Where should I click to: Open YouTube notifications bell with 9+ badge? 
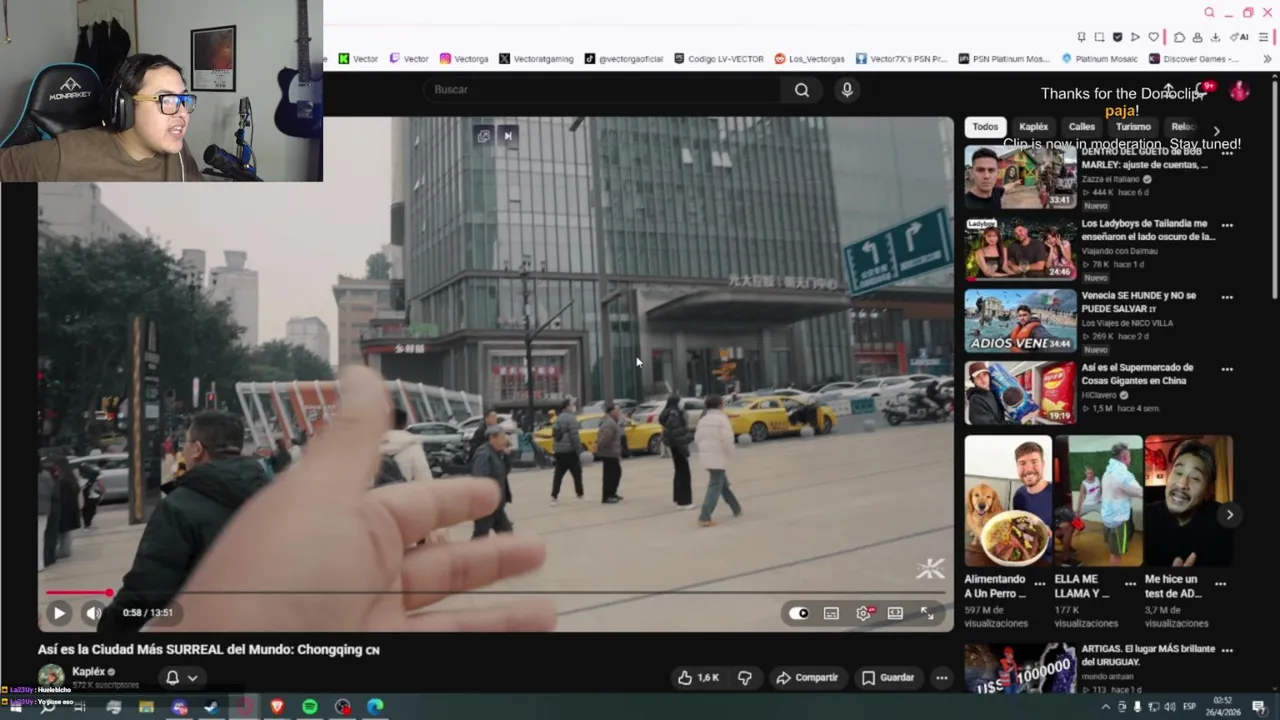pyautogui.click(x=1203, y=91)
